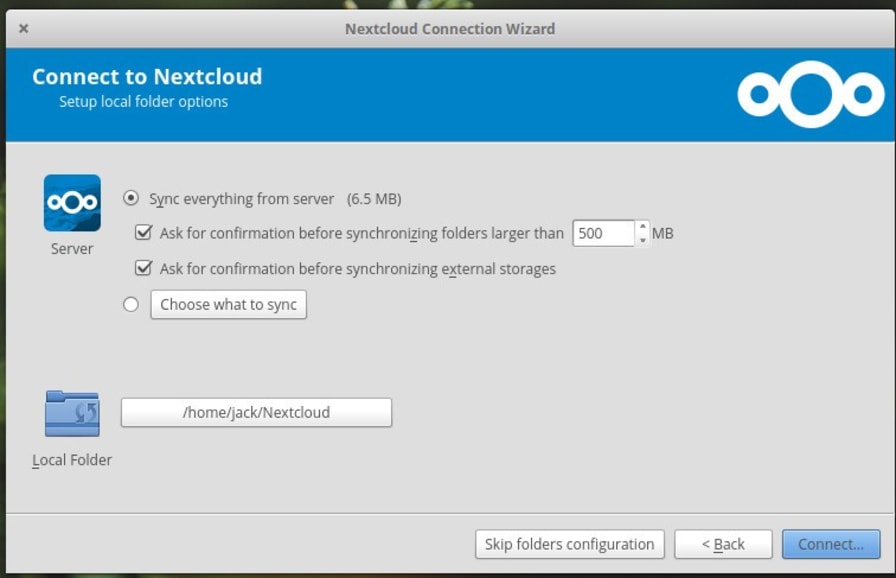Click the Local Folder sync icon
Image resolution: width=896 pixels, height=578 pixels.
tap(72, 414)
